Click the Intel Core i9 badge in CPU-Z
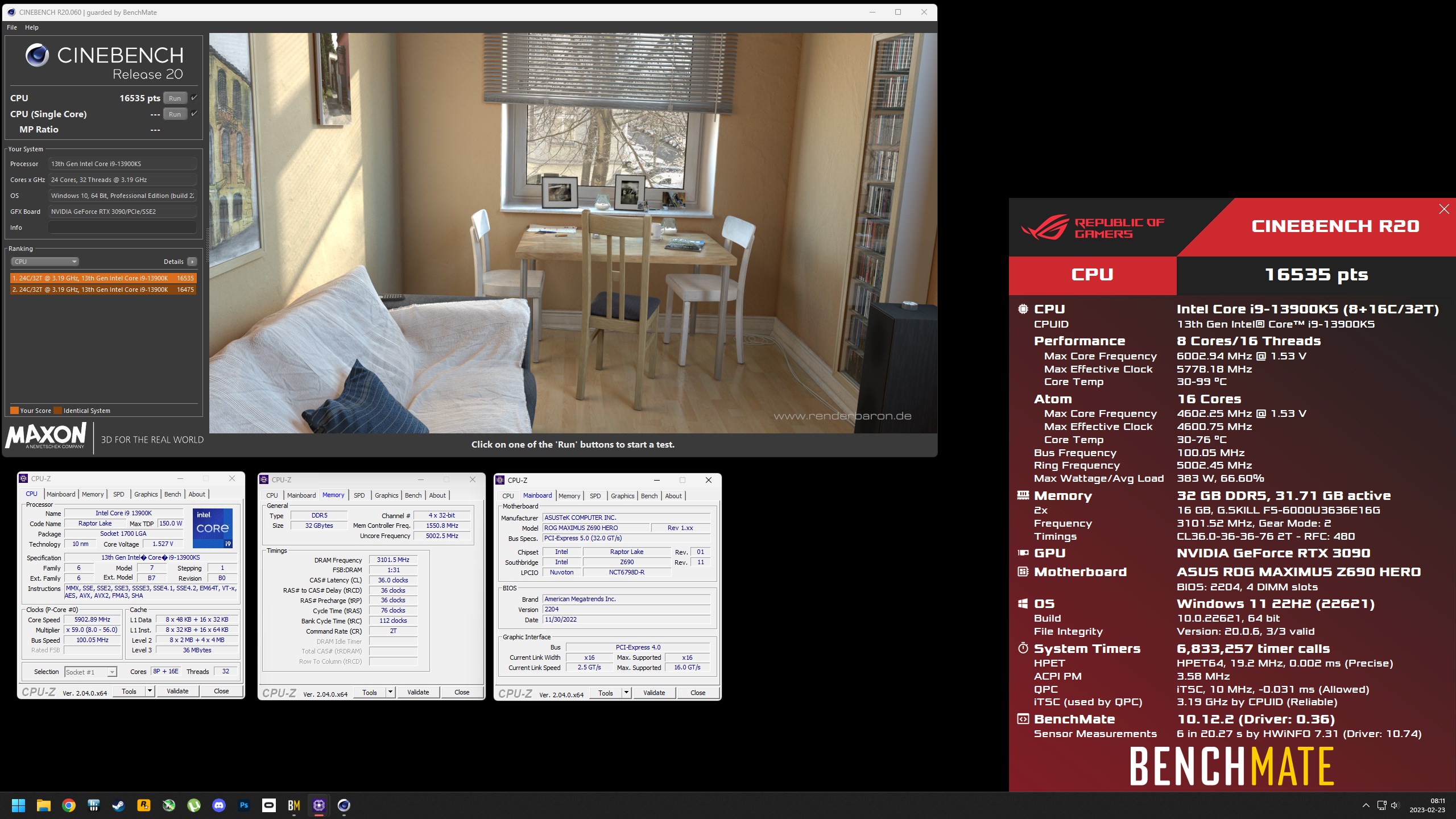1456x819 pixels. 213,528
